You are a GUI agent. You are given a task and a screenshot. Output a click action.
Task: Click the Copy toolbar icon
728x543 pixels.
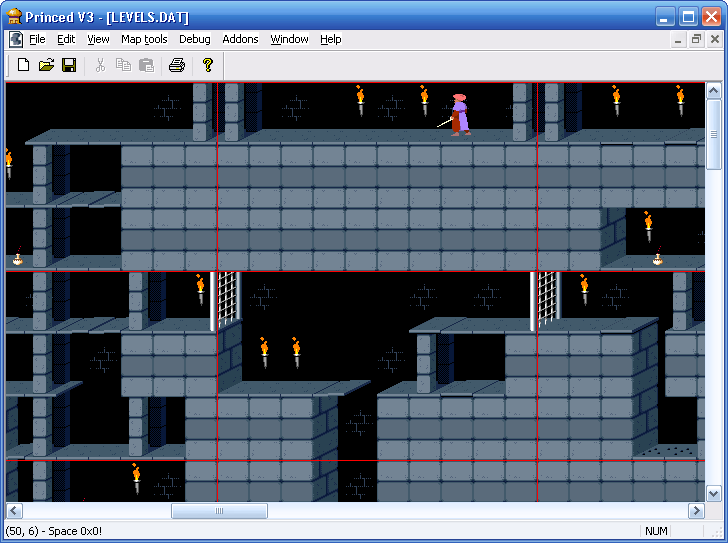pyautogui.click(x=123, y=65)
